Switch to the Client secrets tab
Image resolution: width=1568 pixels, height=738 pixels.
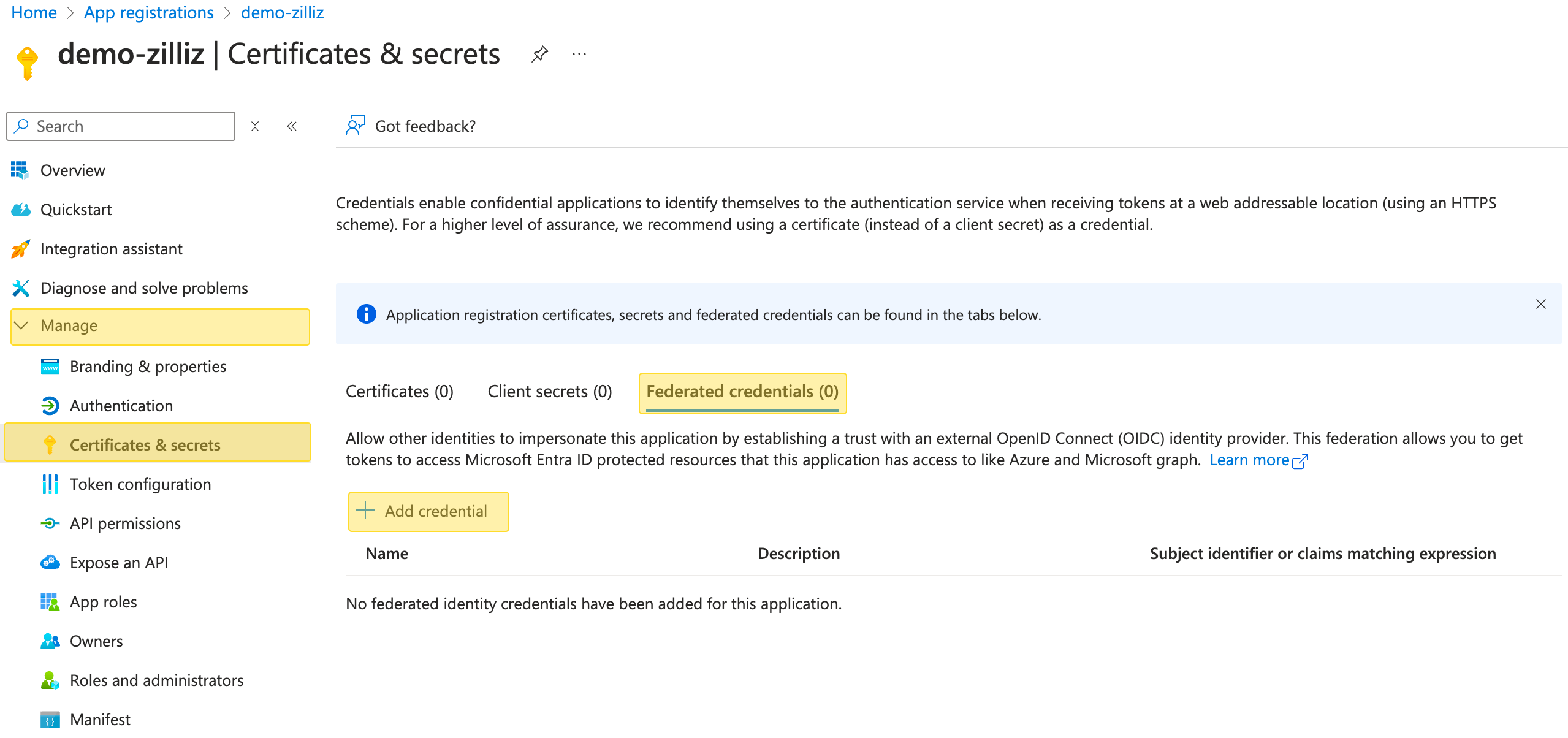(549, 392)
